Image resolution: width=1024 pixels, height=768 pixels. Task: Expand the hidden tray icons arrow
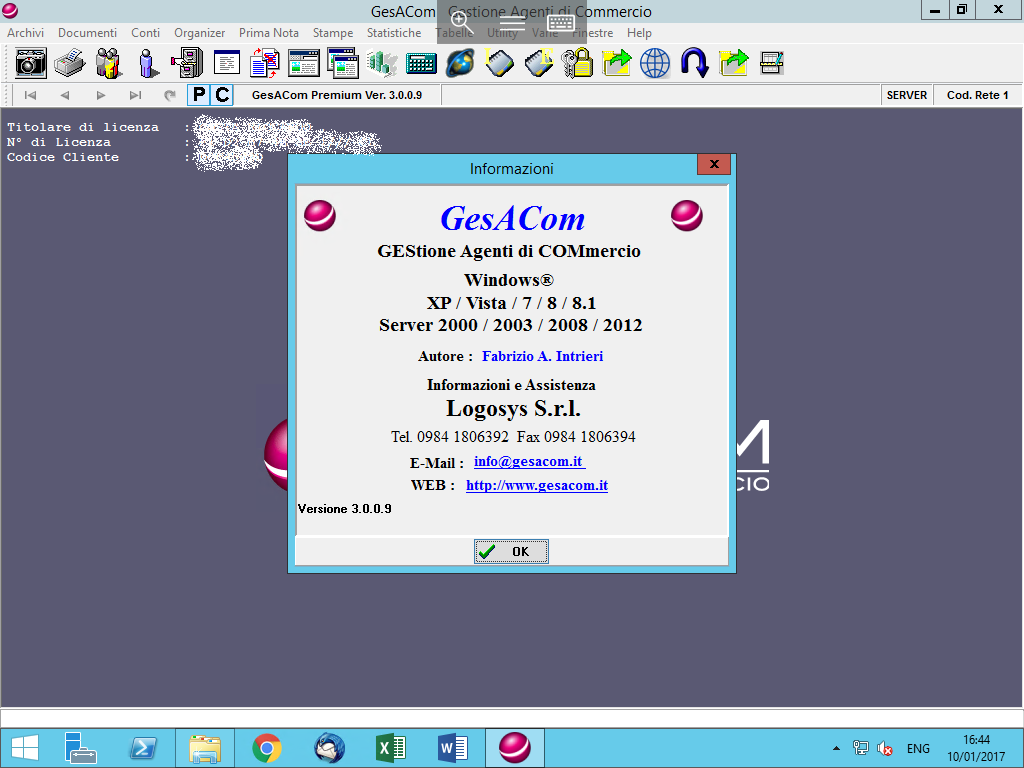[x=836, y=748]
